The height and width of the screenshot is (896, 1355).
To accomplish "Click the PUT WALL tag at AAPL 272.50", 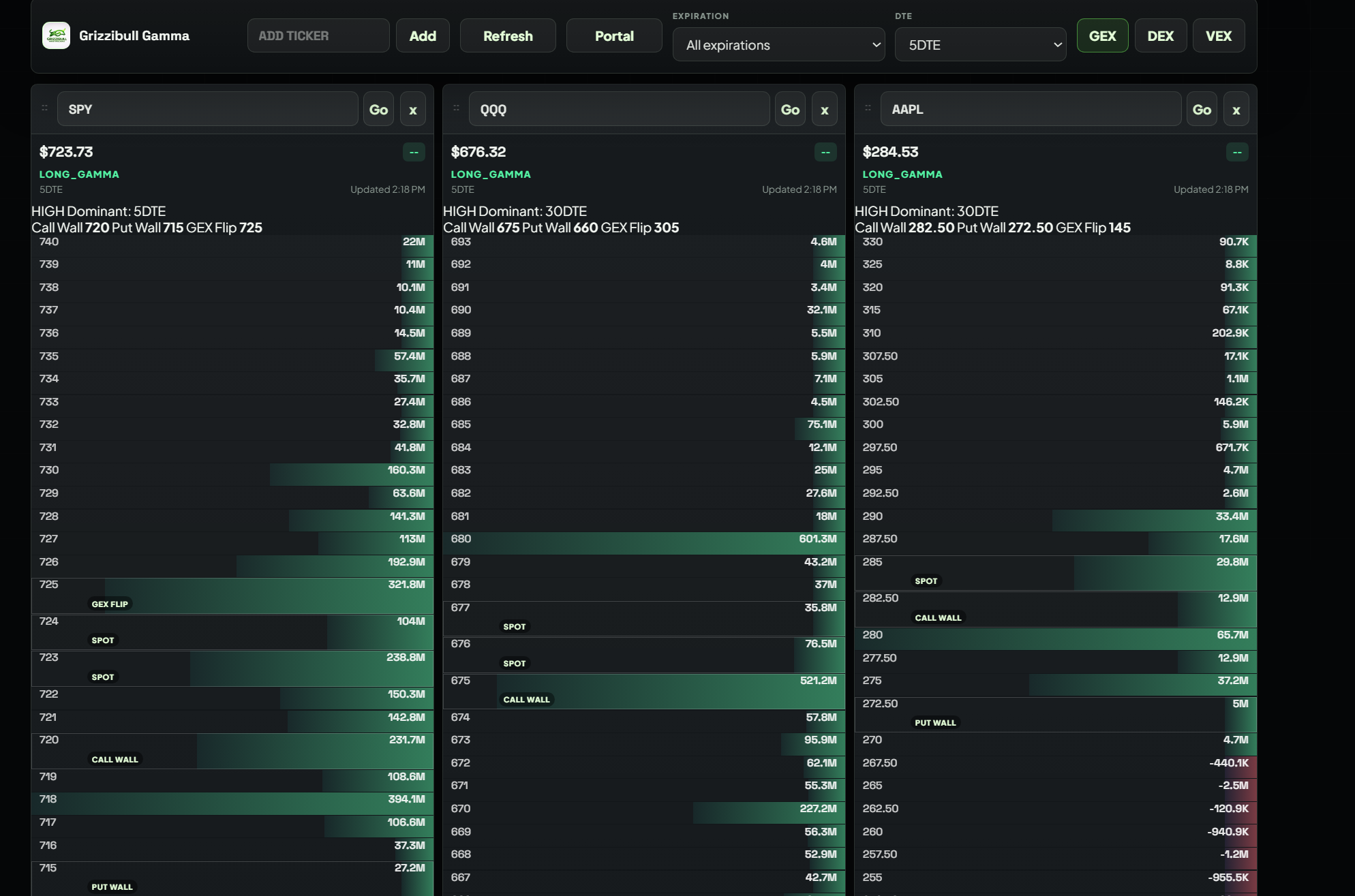I will (x=936, y=722).
